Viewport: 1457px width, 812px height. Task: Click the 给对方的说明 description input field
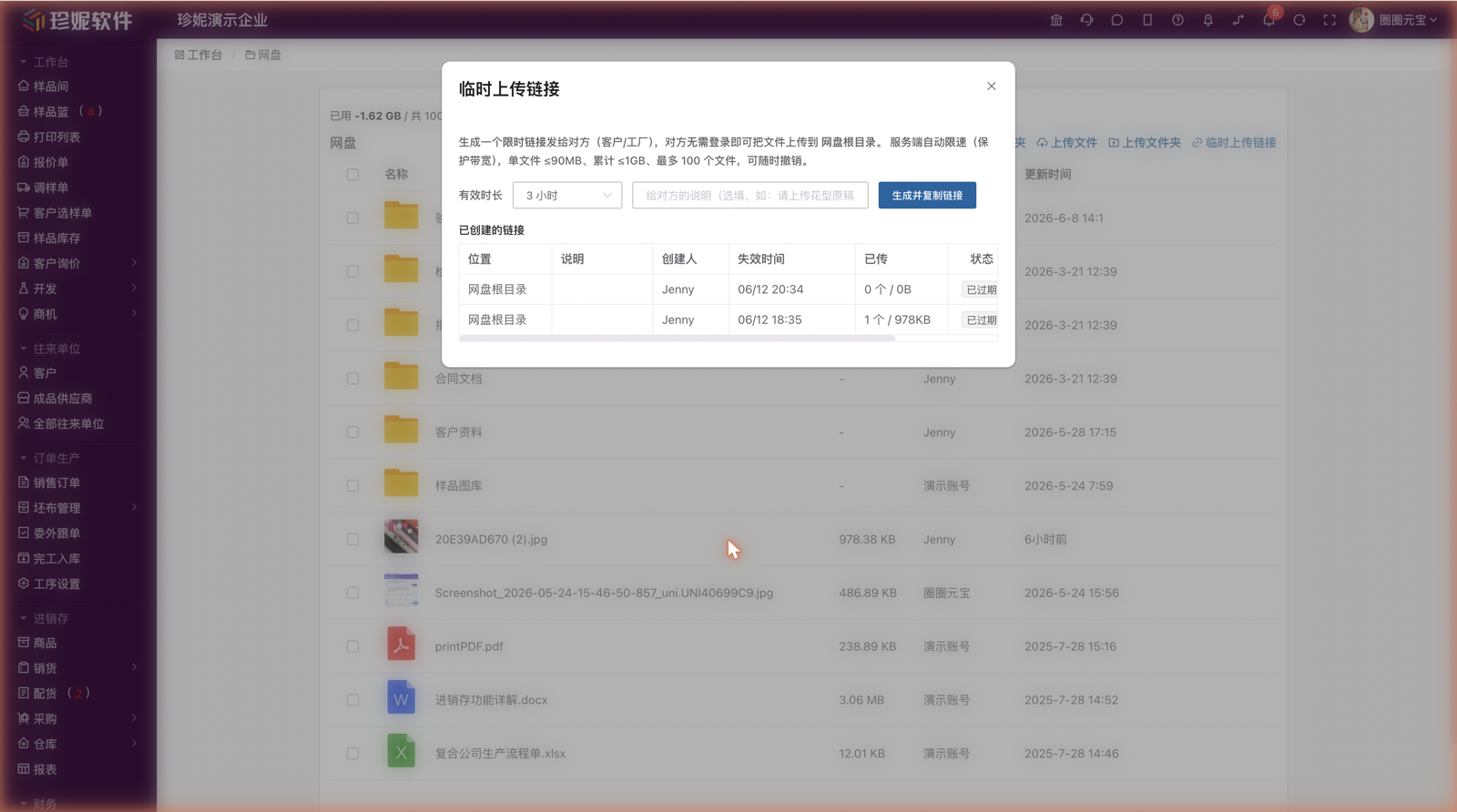click(750, 195)
